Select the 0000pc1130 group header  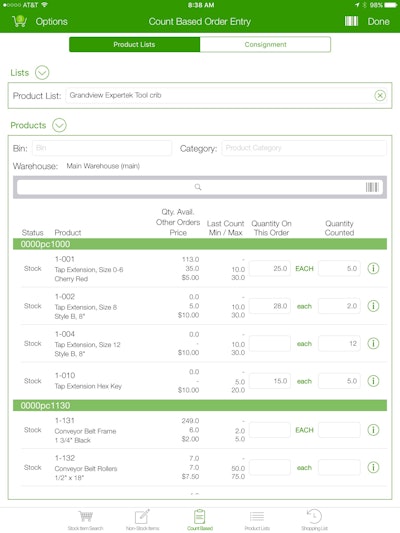coord(200,406)
